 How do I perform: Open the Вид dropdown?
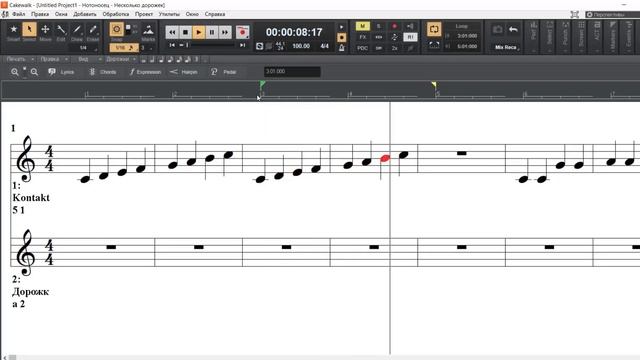point(88,59)
